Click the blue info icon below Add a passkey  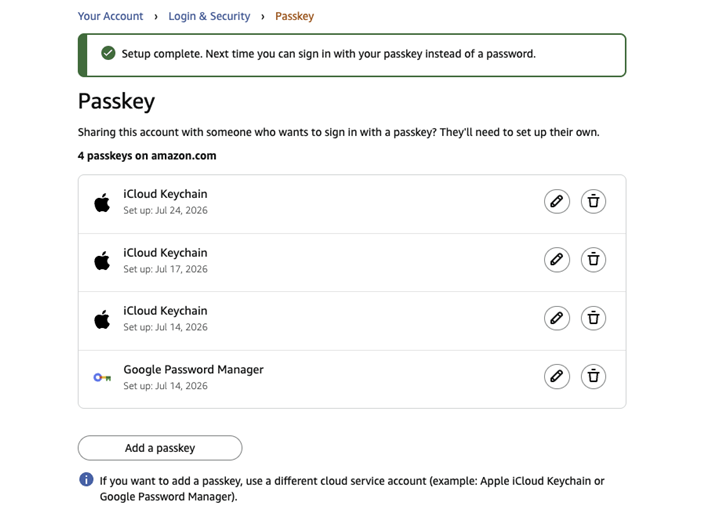86,479
